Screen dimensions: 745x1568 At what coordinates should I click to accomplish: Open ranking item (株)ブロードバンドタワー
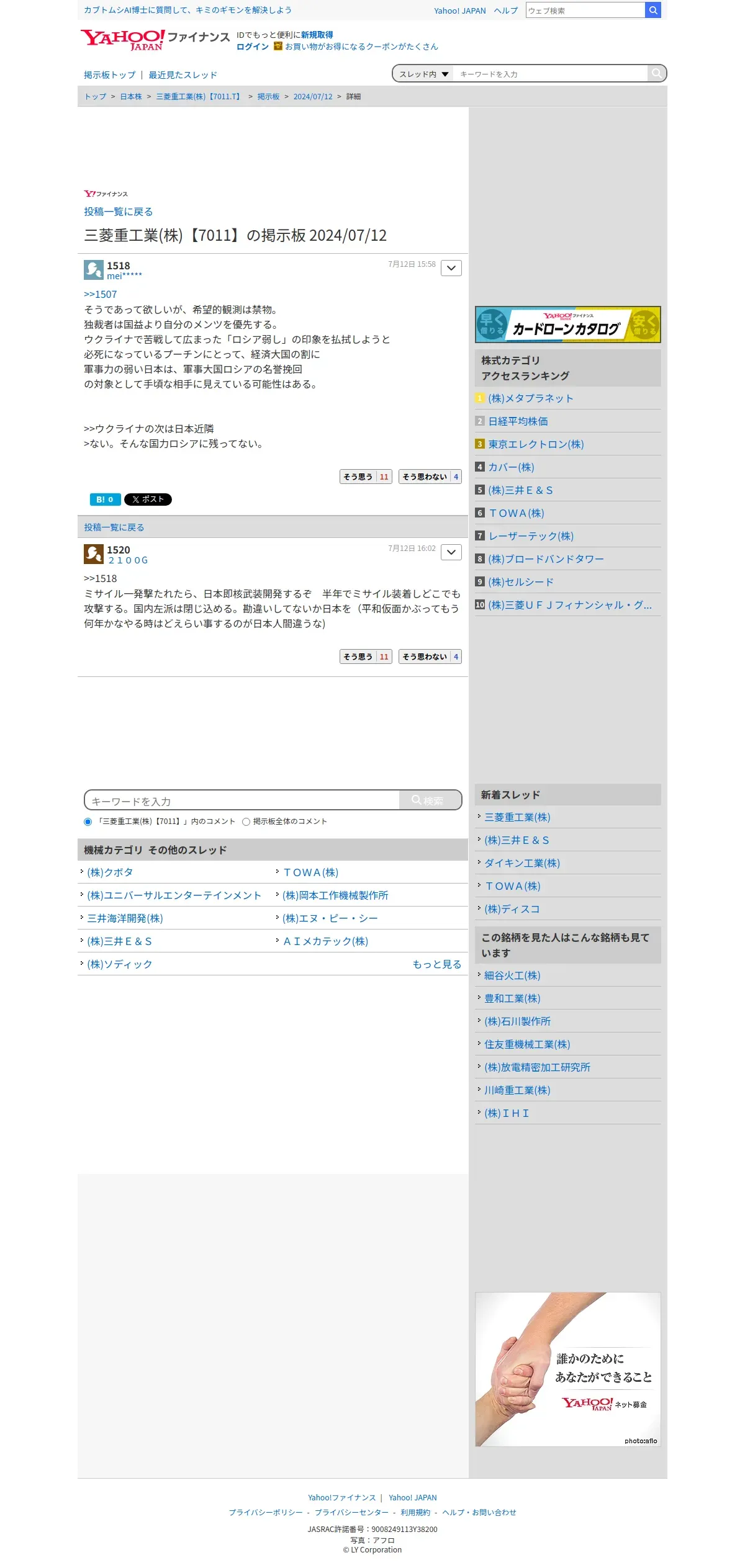click(546, 559)
